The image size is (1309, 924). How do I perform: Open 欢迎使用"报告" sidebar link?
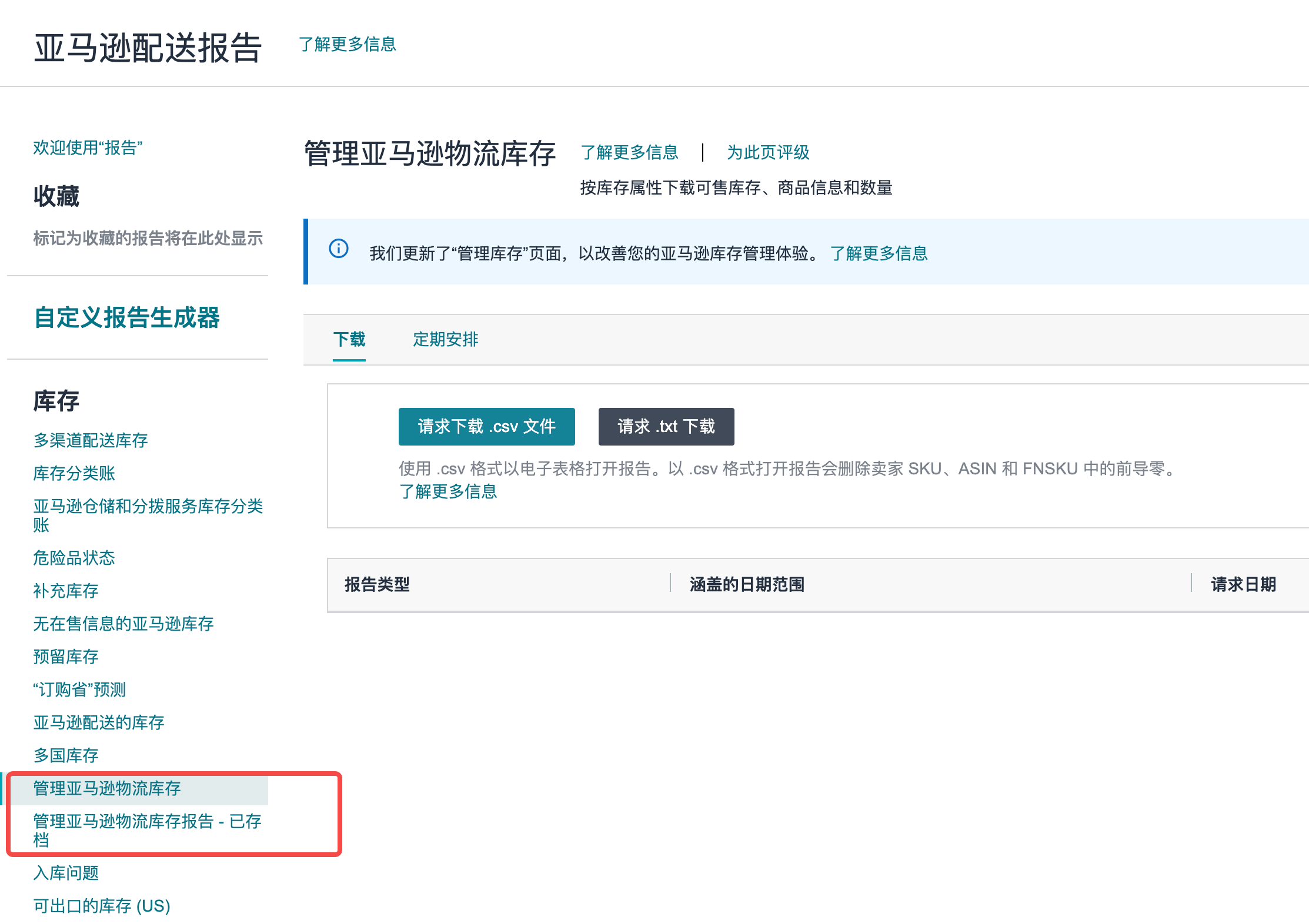point(88,148)
